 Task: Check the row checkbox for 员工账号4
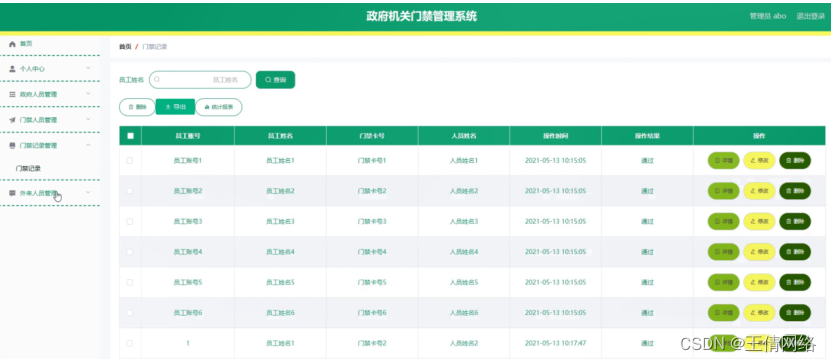[130, 252]
